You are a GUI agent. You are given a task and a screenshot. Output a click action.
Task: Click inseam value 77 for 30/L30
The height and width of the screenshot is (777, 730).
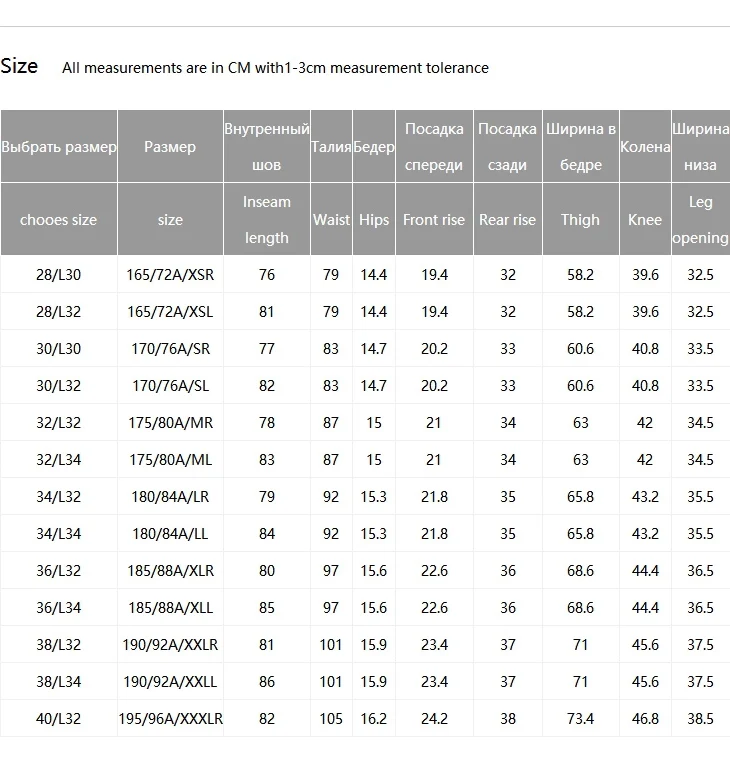point(267,349)
